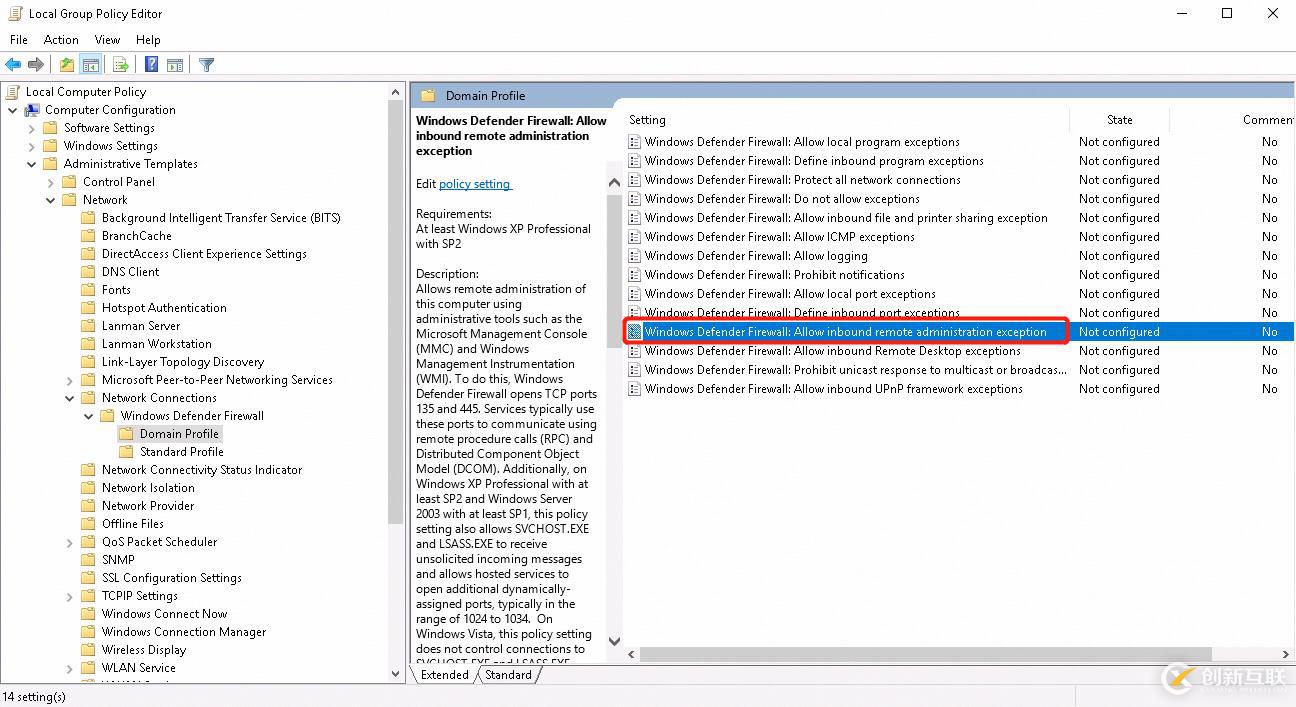Click the policy setting edit link

[x=475, y=183]
